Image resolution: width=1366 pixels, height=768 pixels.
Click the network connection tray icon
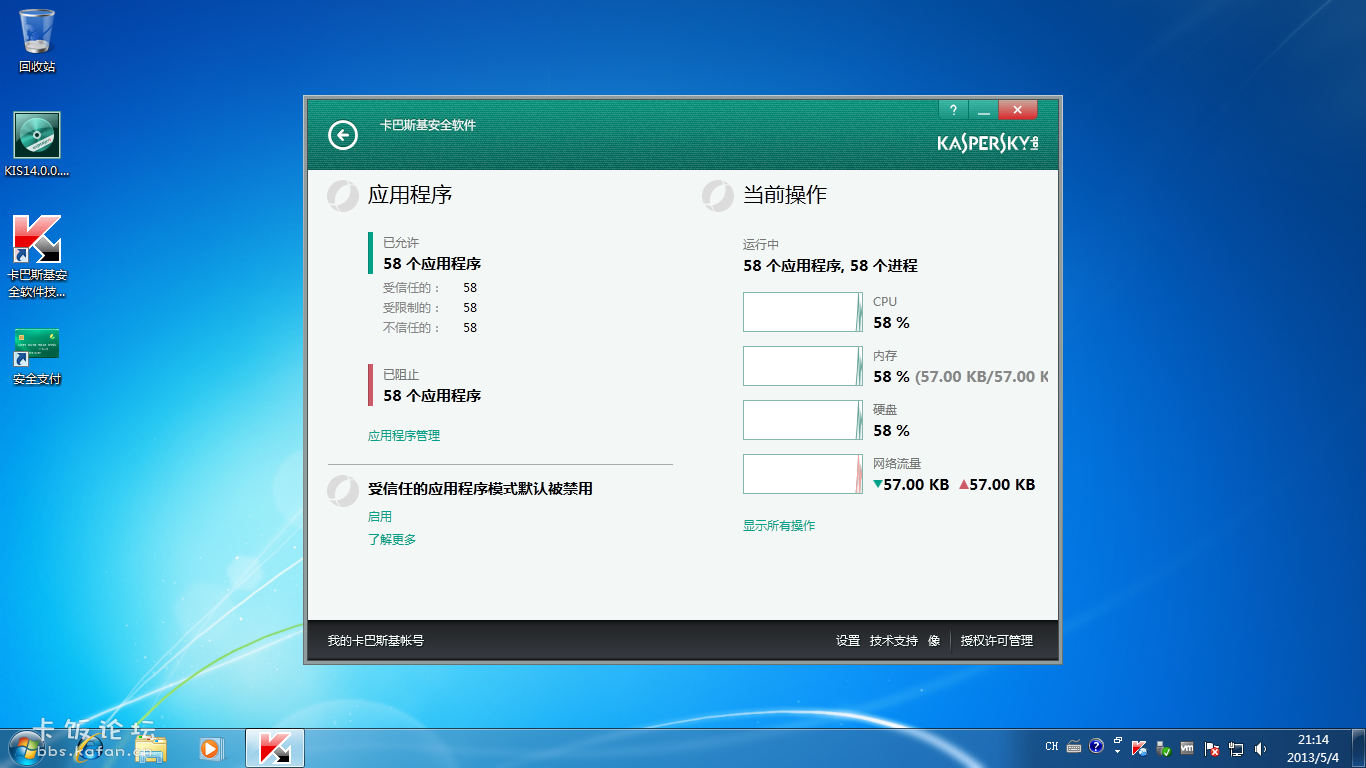point(1236,748)
